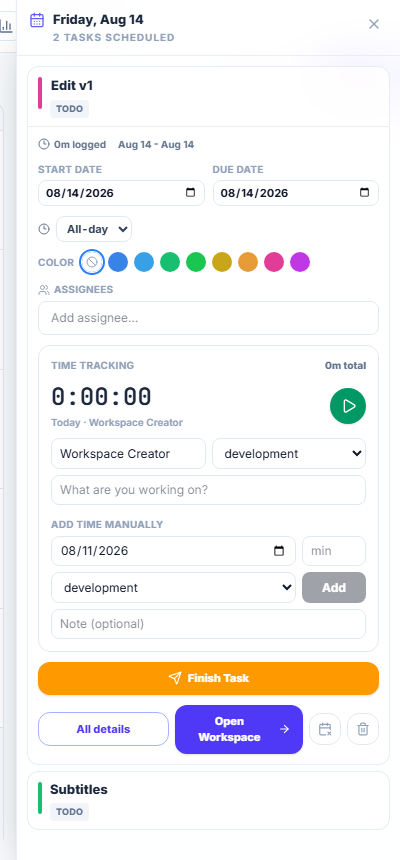Screen dimensions: 400x860
Task: Click the trash delete task icon
Action: (363, 729)
